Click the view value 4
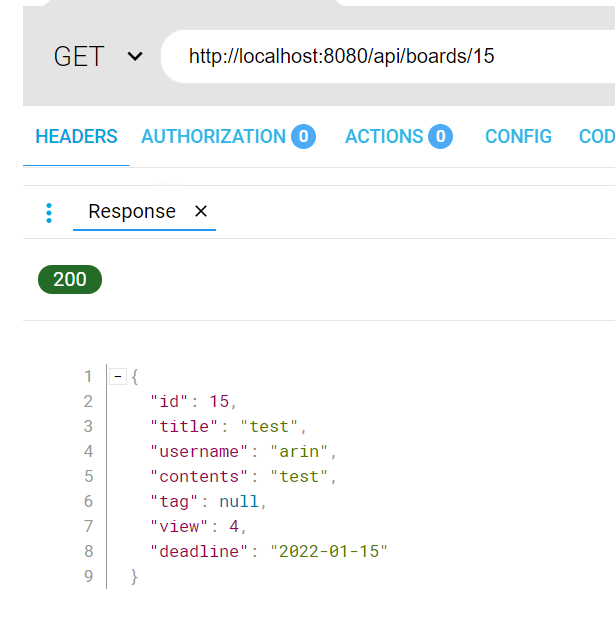The height and width of the screenshot is (626, 615). (x=234, y=527)
